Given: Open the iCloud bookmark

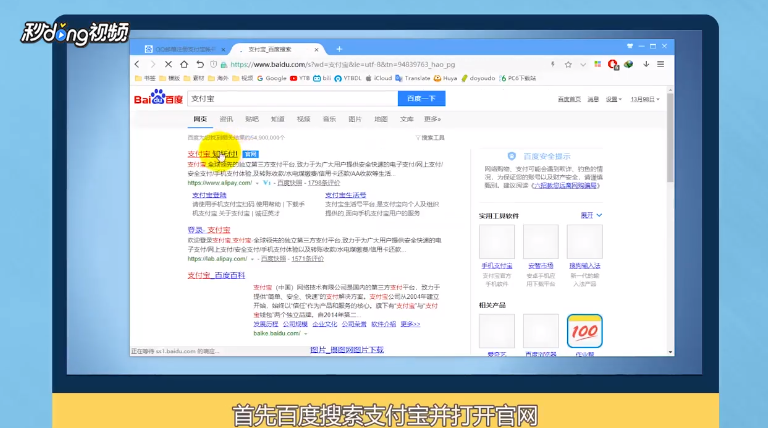Looking at the screenshot, I should [379, 78].
